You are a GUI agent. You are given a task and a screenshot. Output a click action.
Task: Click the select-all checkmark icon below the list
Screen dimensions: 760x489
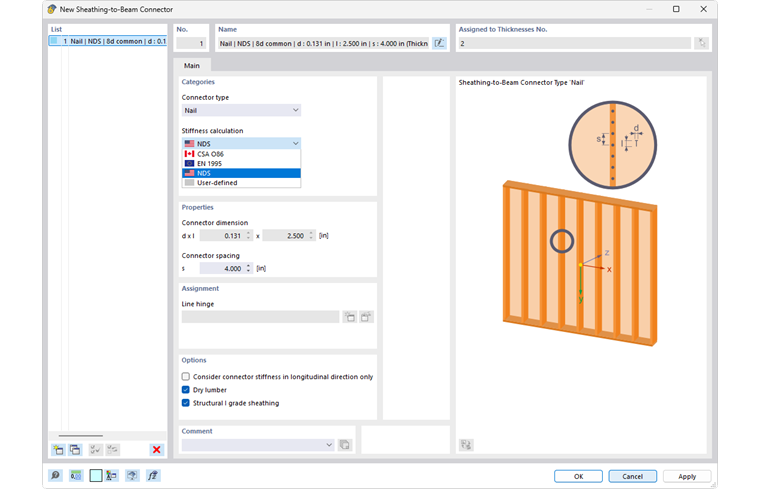pyautogui.click(x=95, y=450)
